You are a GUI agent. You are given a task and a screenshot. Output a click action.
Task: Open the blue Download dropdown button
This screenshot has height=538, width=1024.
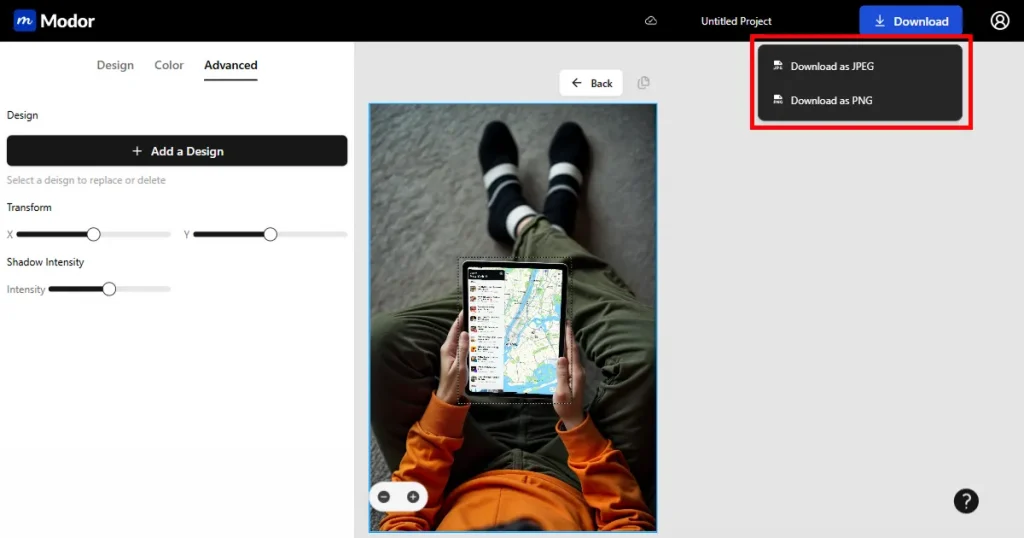point(910,21)
